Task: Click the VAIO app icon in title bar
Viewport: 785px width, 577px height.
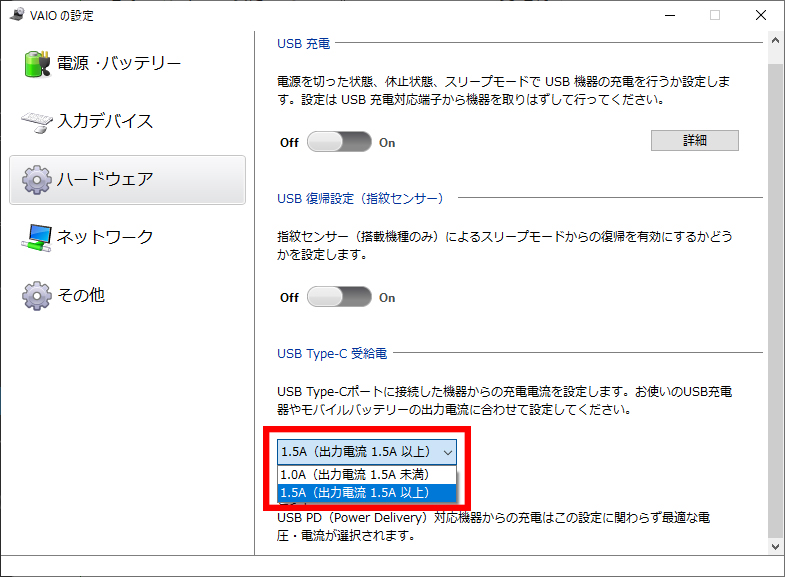Action: (17, 15)
